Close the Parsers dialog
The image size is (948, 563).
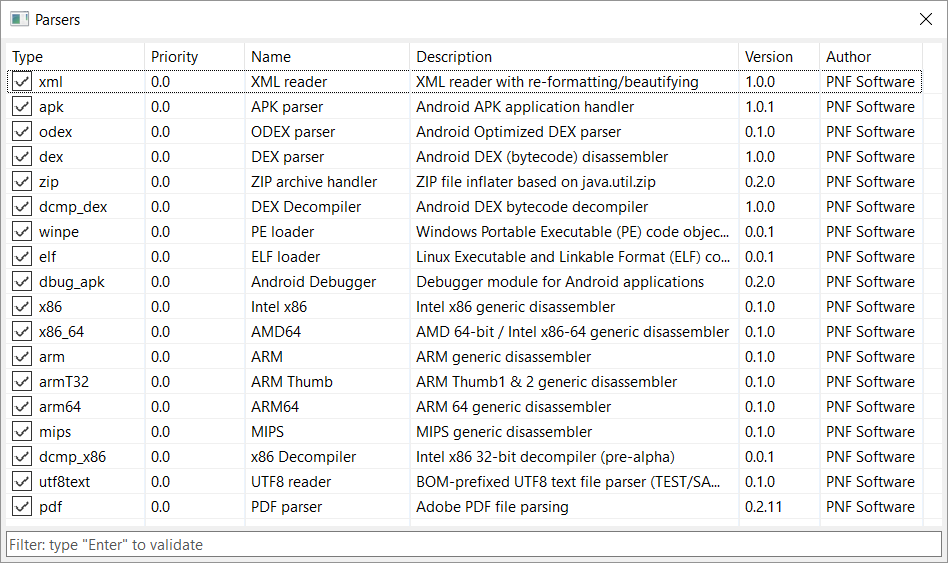[926, 19]
